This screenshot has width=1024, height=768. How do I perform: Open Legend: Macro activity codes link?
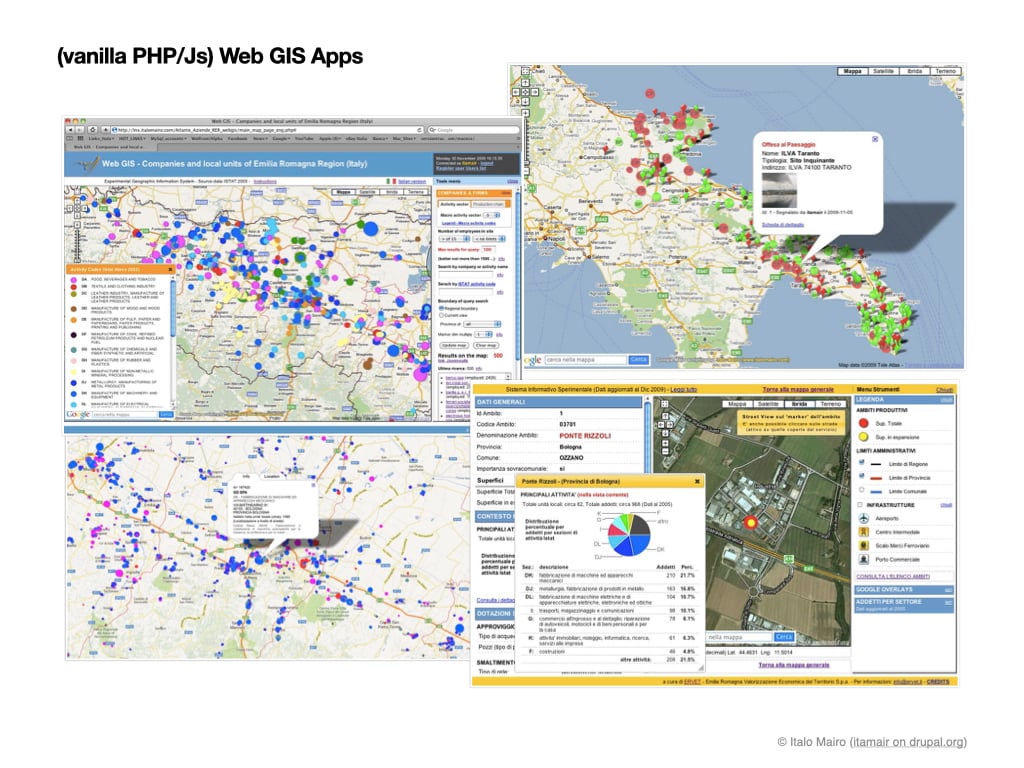pyautogui.click(x=468, y=223)
